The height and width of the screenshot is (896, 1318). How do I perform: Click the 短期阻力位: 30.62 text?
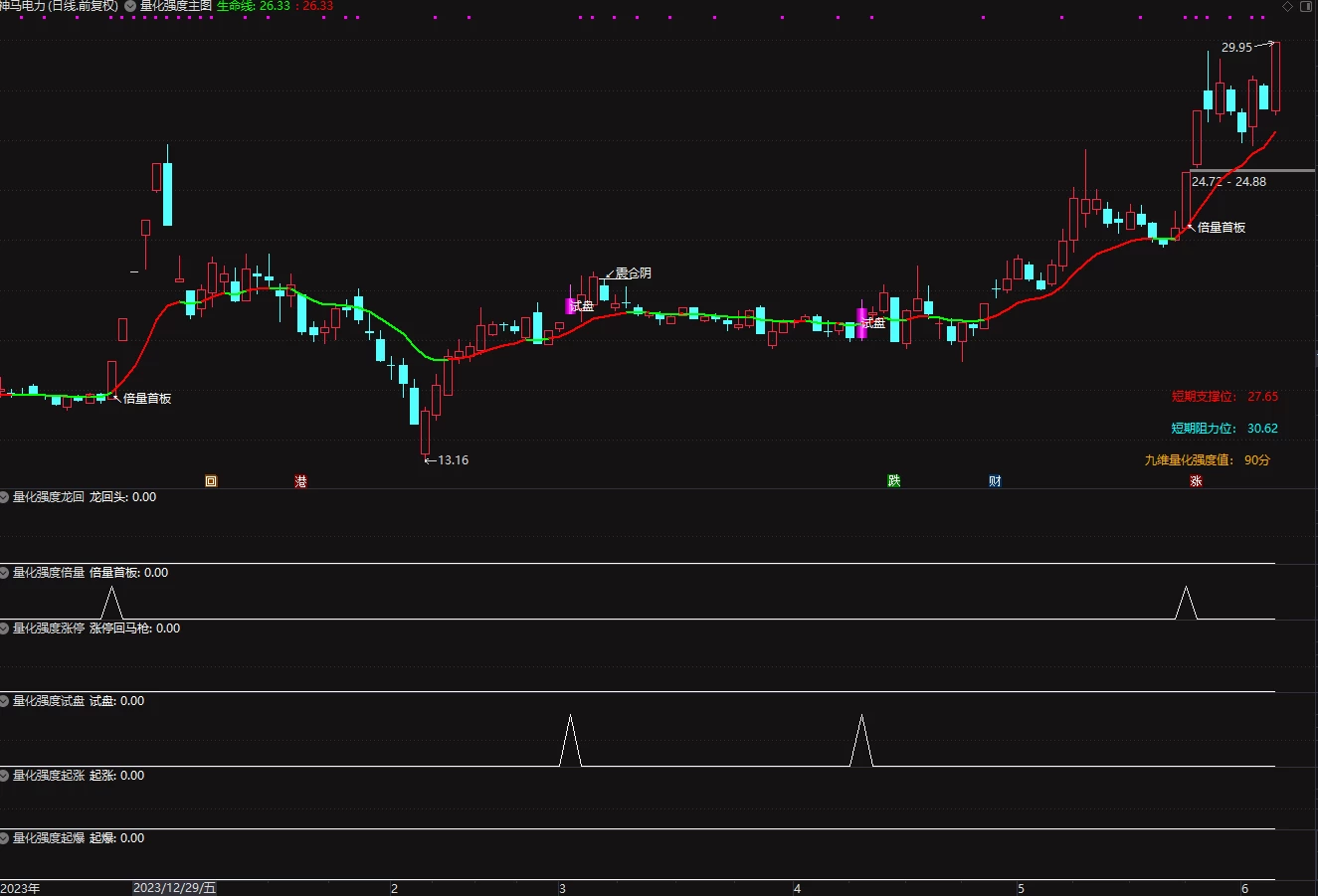(1224, 429)
